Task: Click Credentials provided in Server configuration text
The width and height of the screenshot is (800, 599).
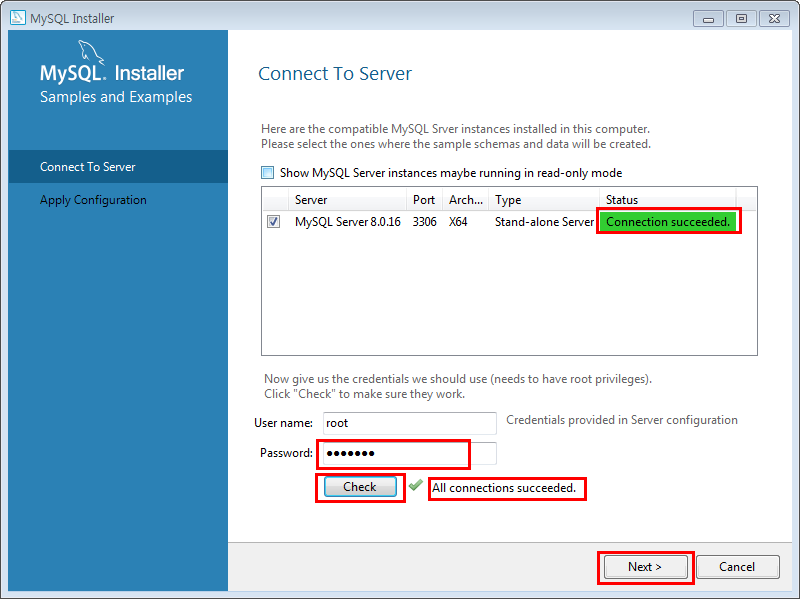Action: pos(622,420)
